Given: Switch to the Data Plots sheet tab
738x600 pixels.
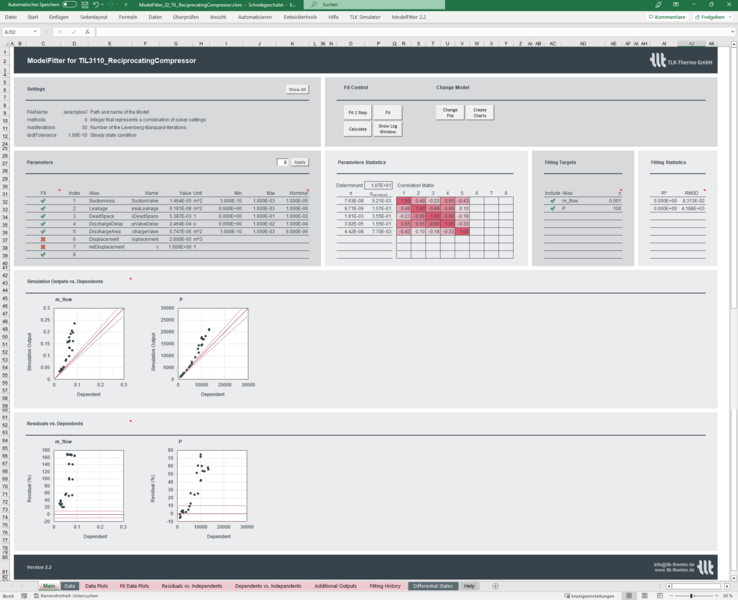Looking at the screenshot, I should pyautogui.click(x=96, y=586).
